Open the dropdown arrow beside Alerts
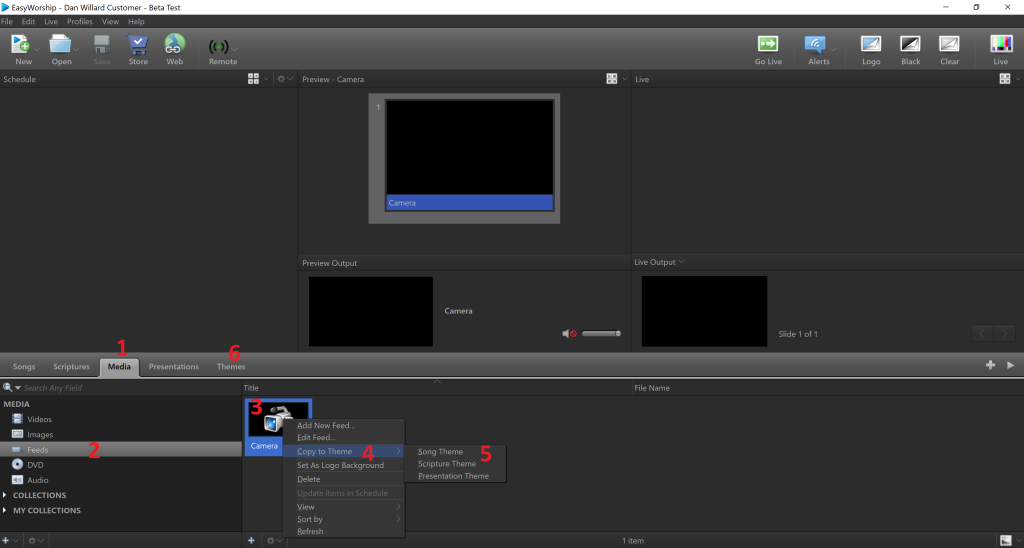This screenshot has width=1024, height=548. click(x=833, y=49)
